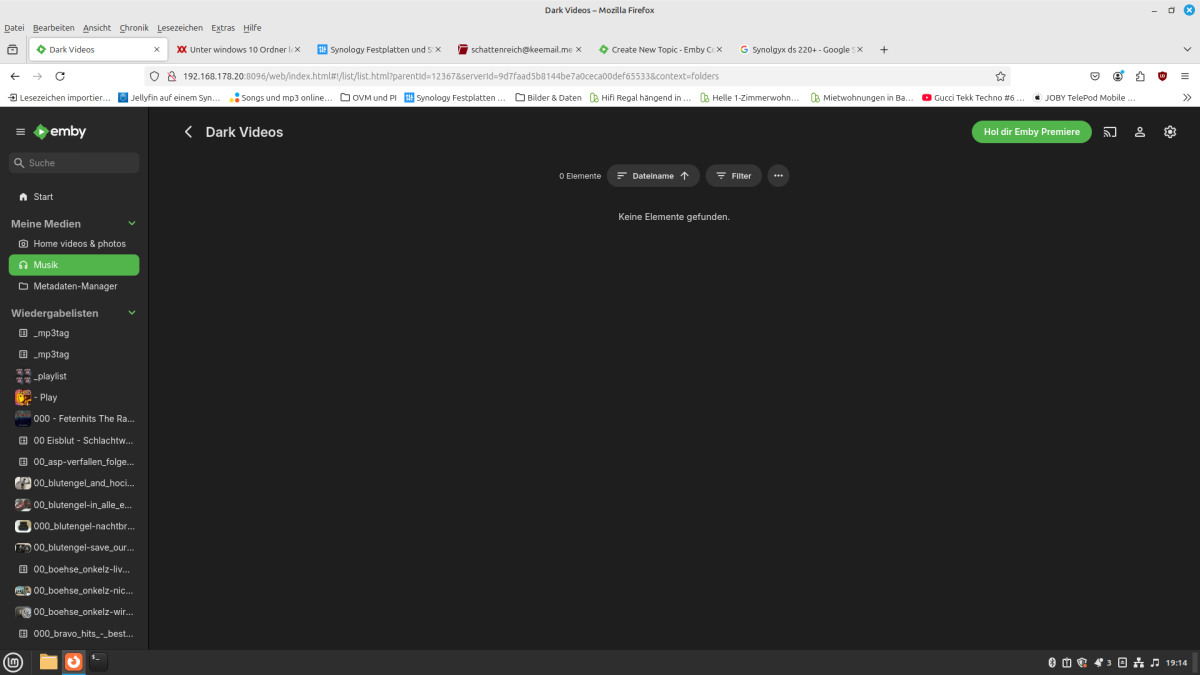Open the Emby user profile icon

pyautogui.click(x=1140, y=132)
